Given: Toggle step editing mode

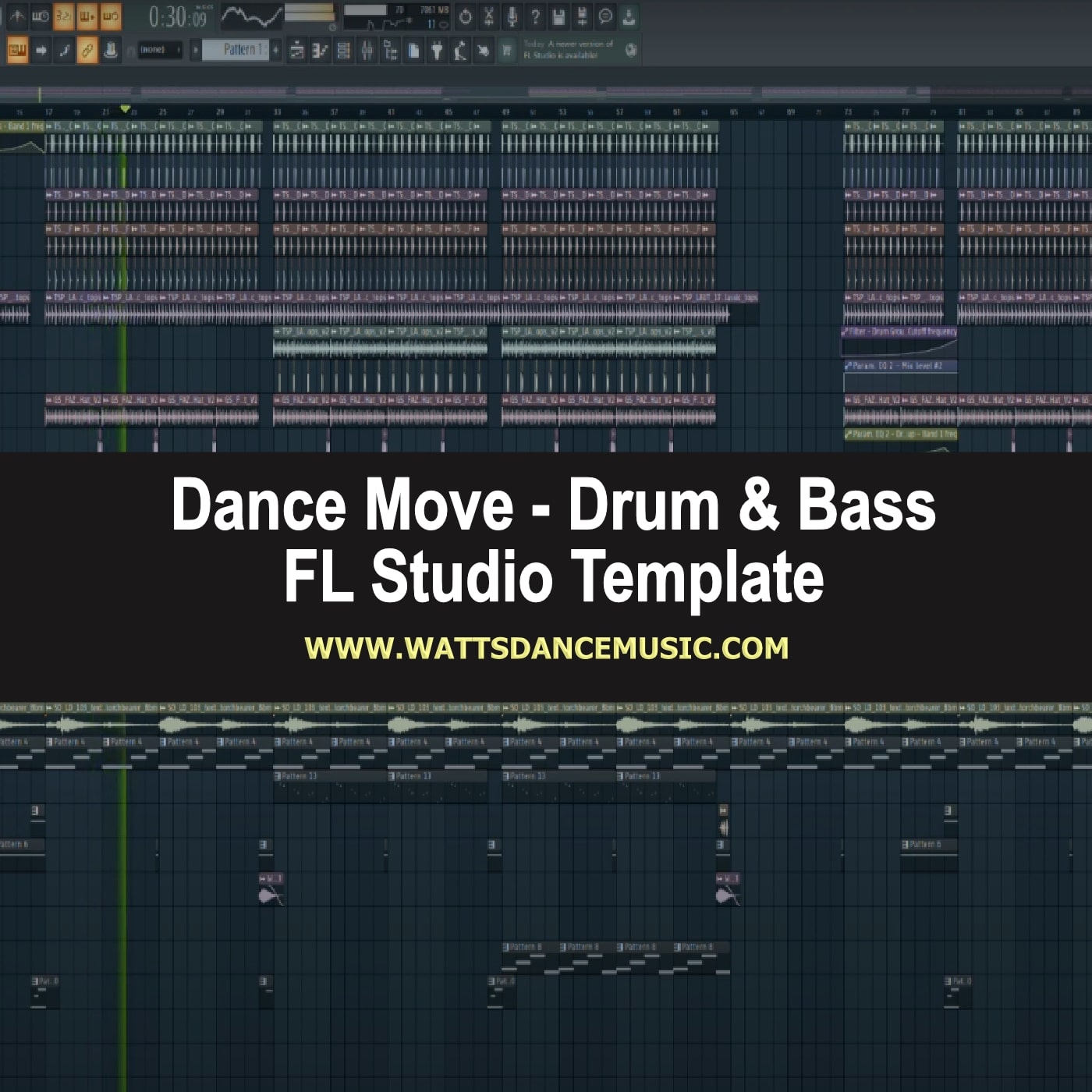Looking at the screenshot, I should pyautogui.click(x=64, y=51).
